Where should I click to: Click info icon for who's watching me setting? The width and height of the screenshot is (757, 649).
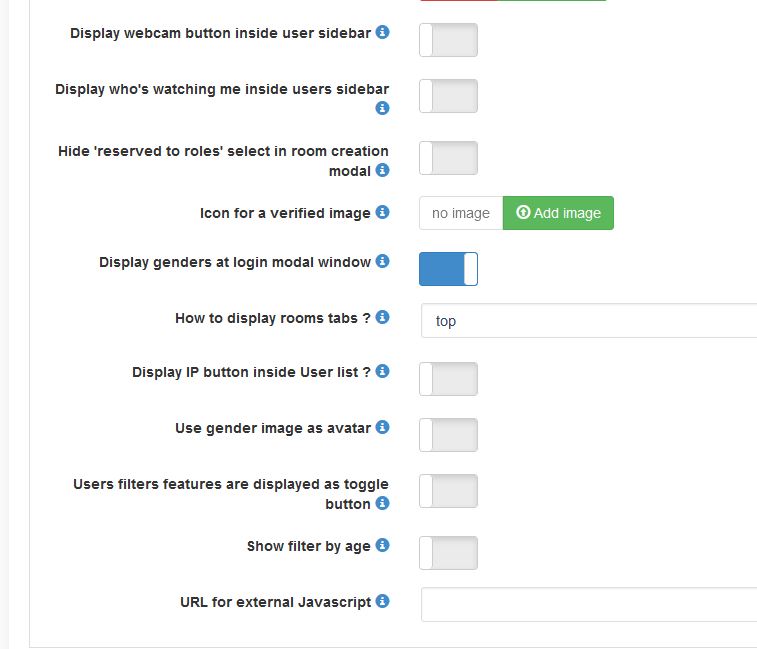coord(382,108)
